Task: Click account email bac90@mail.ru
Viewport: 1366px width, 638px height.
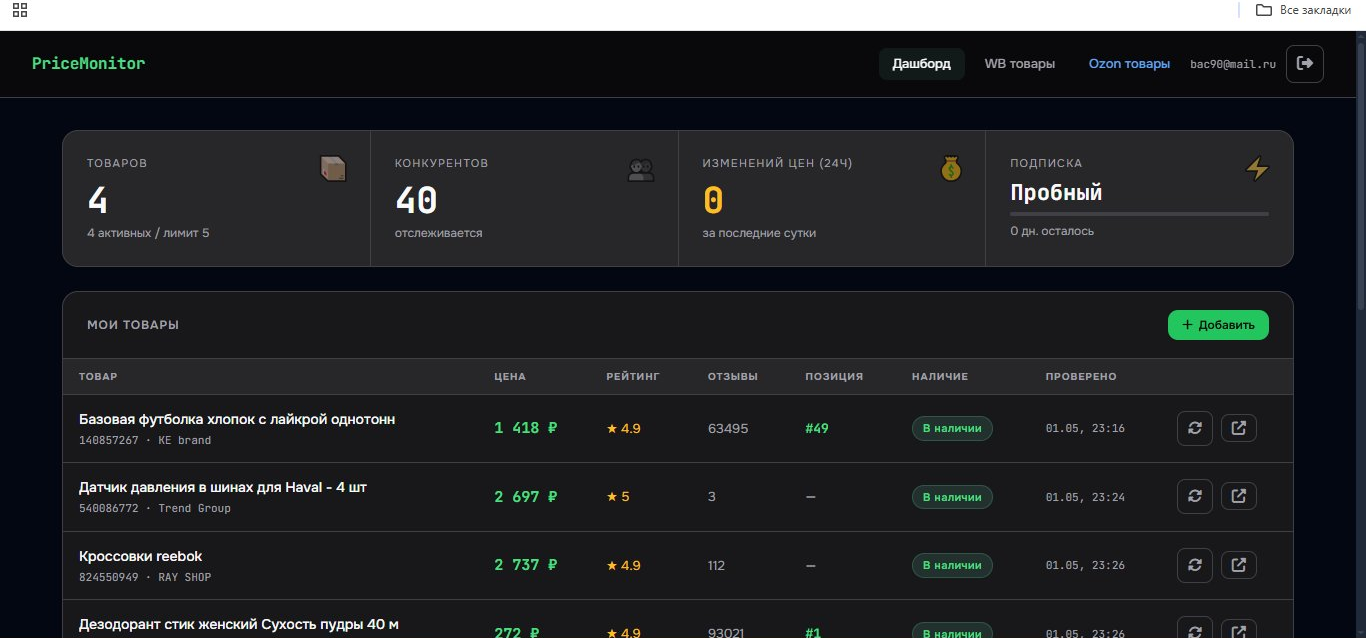Action: [x=1233, y=64]
